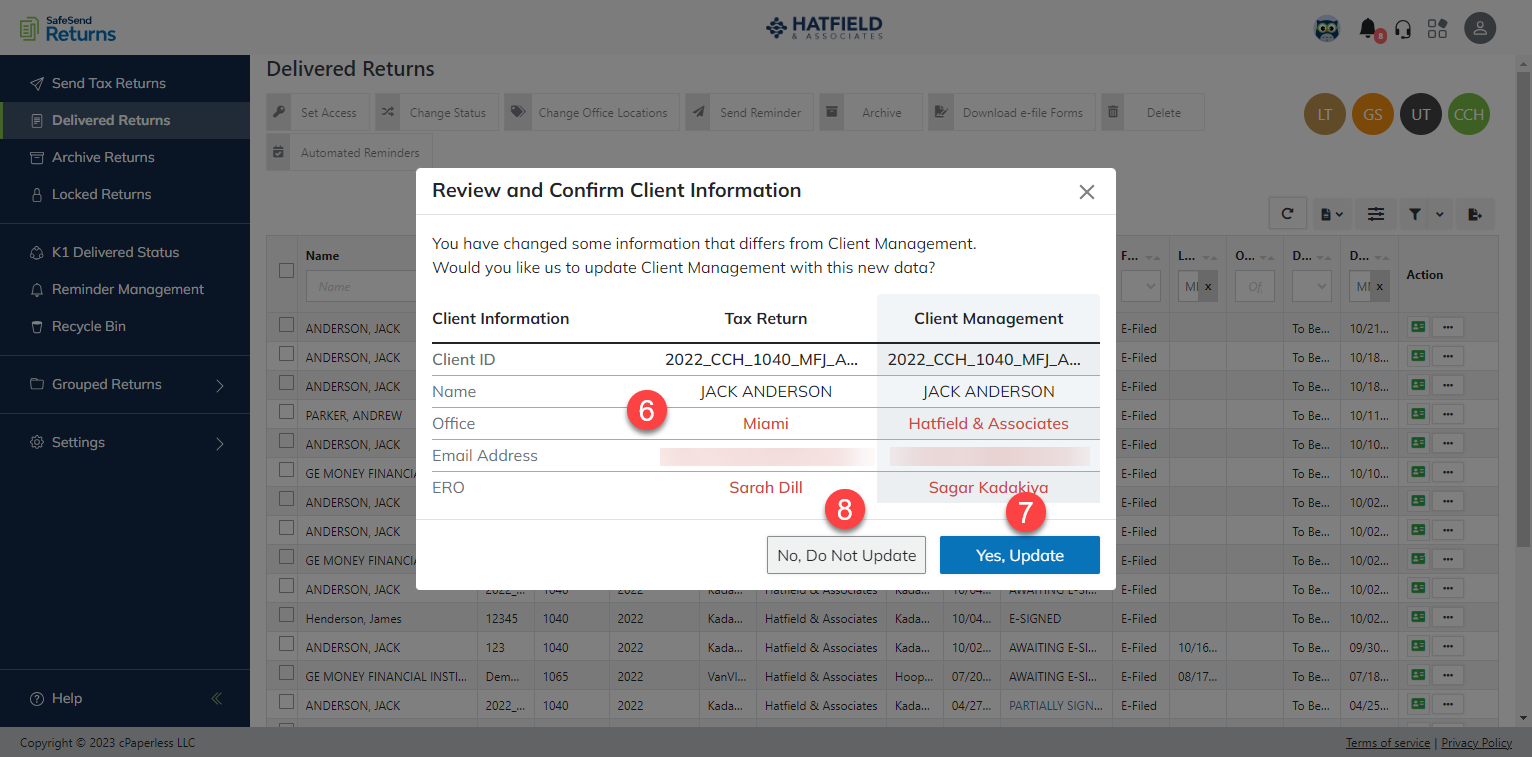Open the support headset icon
Screen dimensions: 1532x757
coord(1403,28)
